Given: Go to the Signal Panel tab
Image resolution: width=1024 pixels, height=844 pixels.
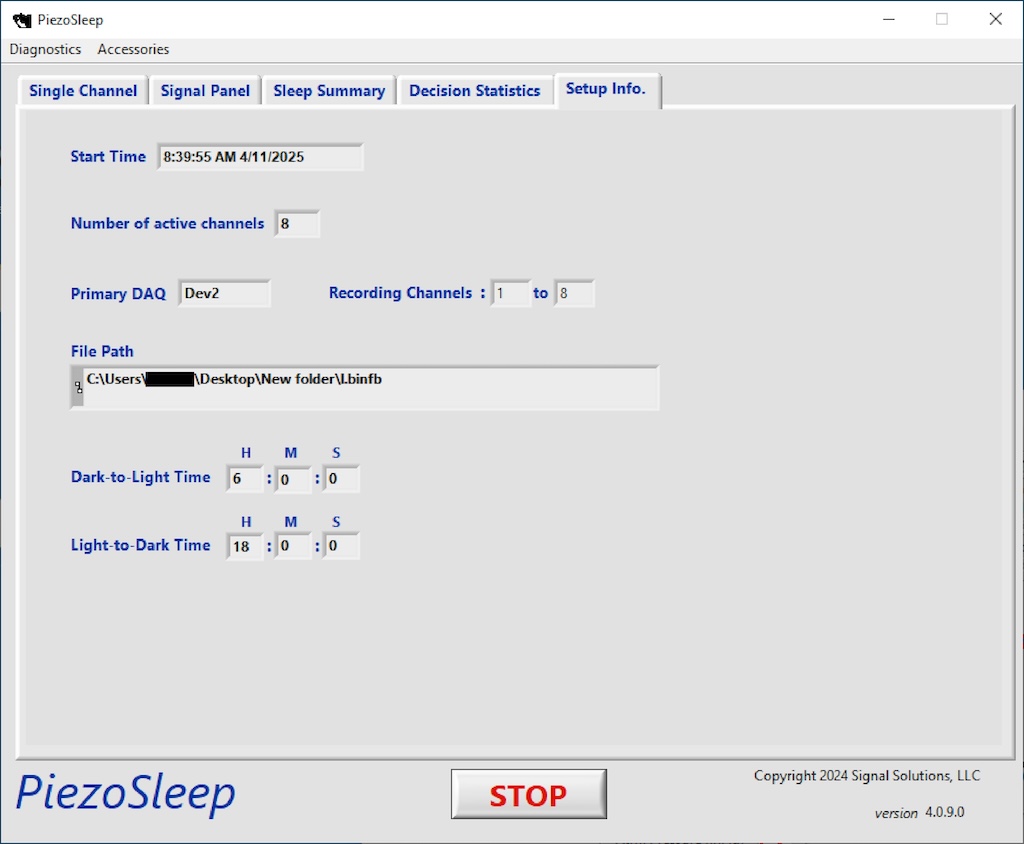Looking at the screenshot, I should pos(205,91).
